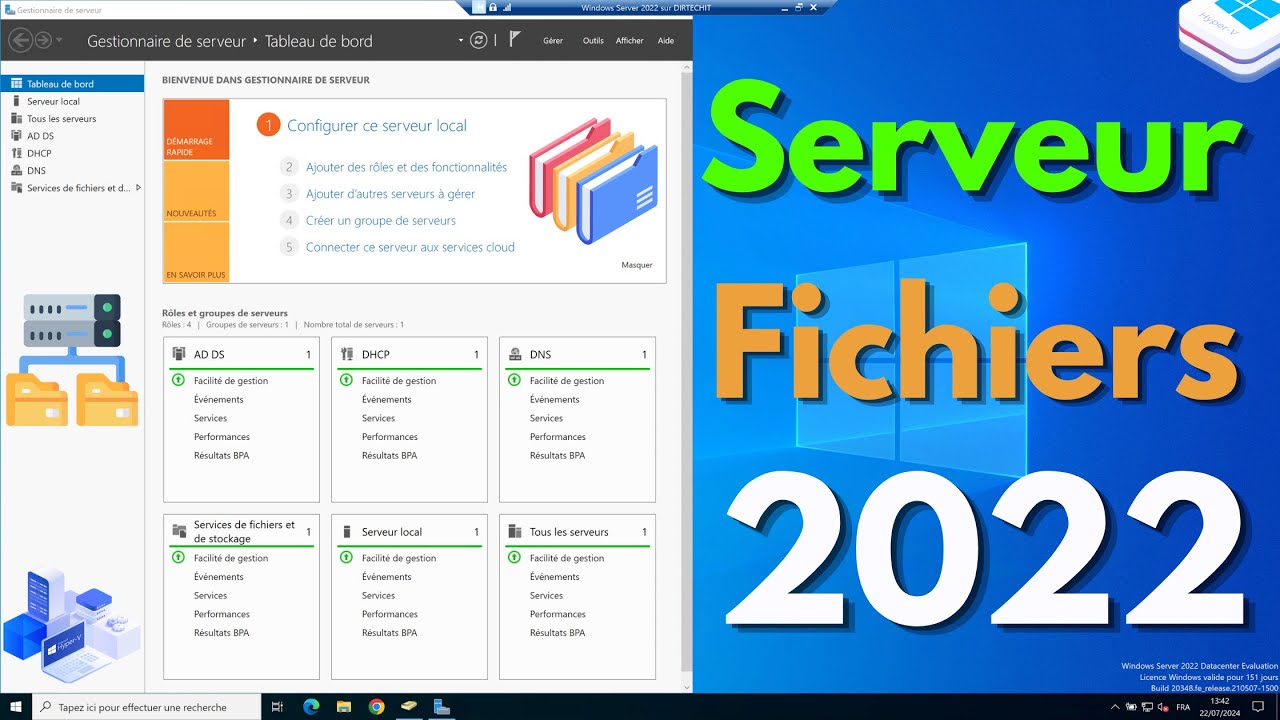
Task: Click Configurer ce serveur local
Action: [x=377, y=126]
